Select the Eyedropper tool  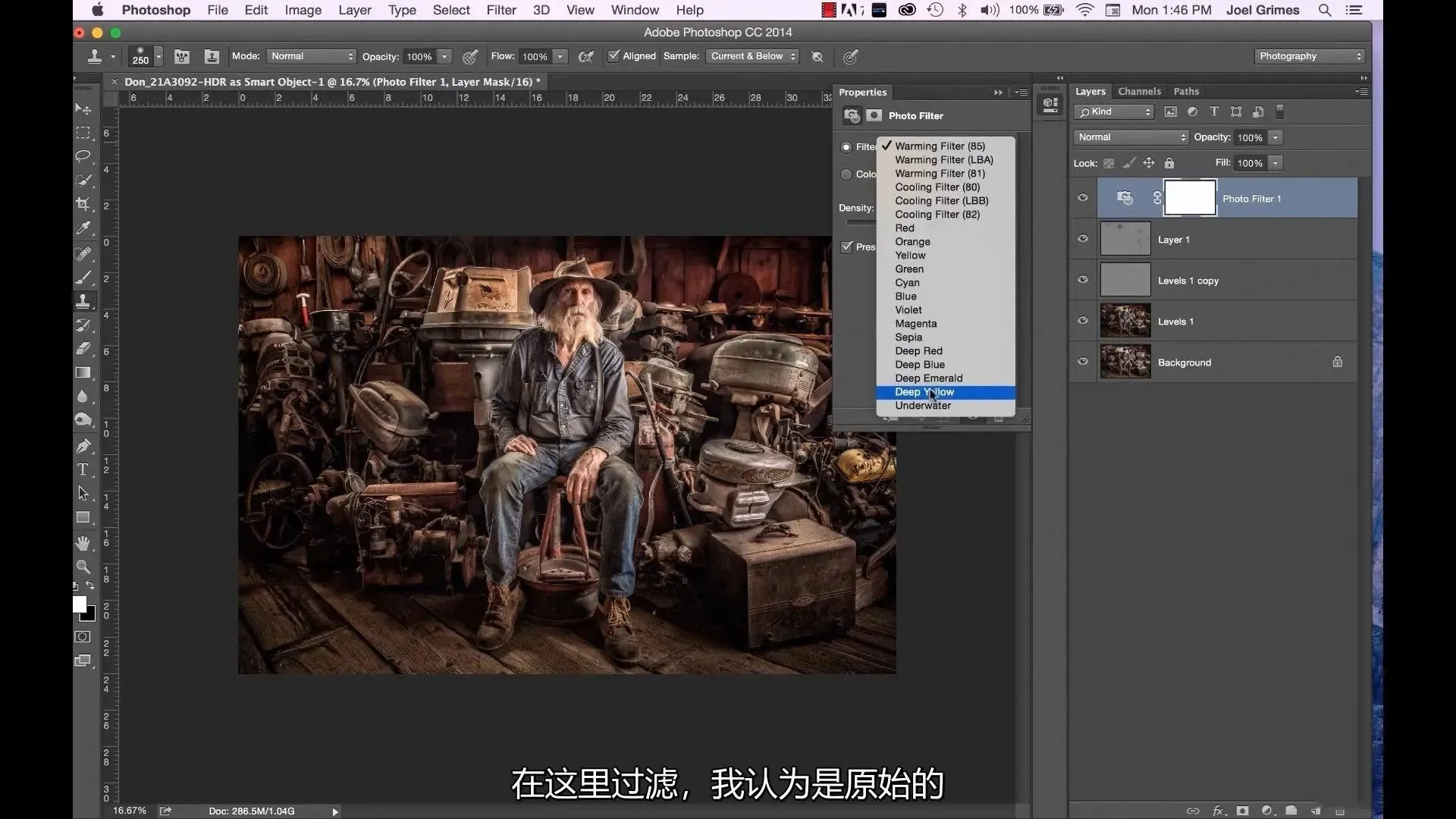[x=83, y=228]
